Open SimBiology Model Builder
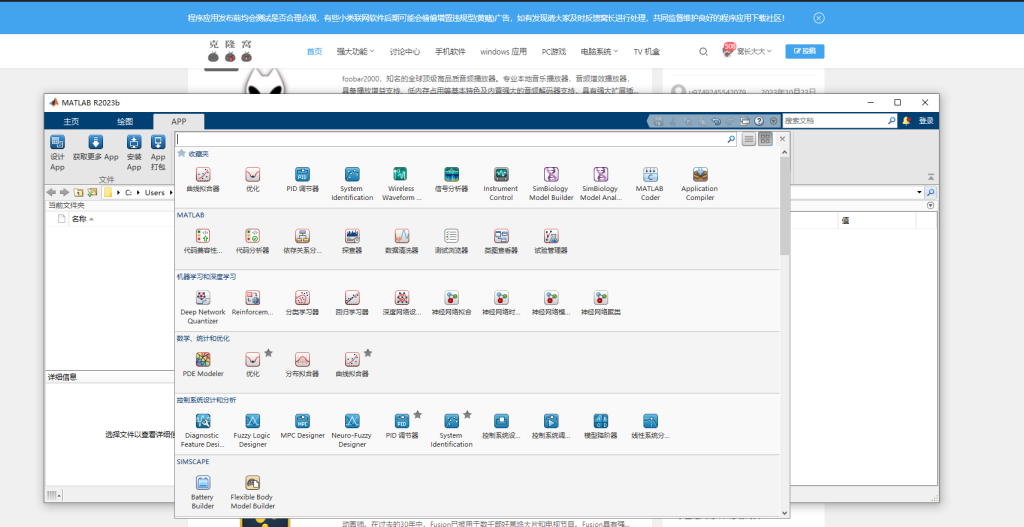Screen dimensions: 1024x527 click(x=551, y=184)
